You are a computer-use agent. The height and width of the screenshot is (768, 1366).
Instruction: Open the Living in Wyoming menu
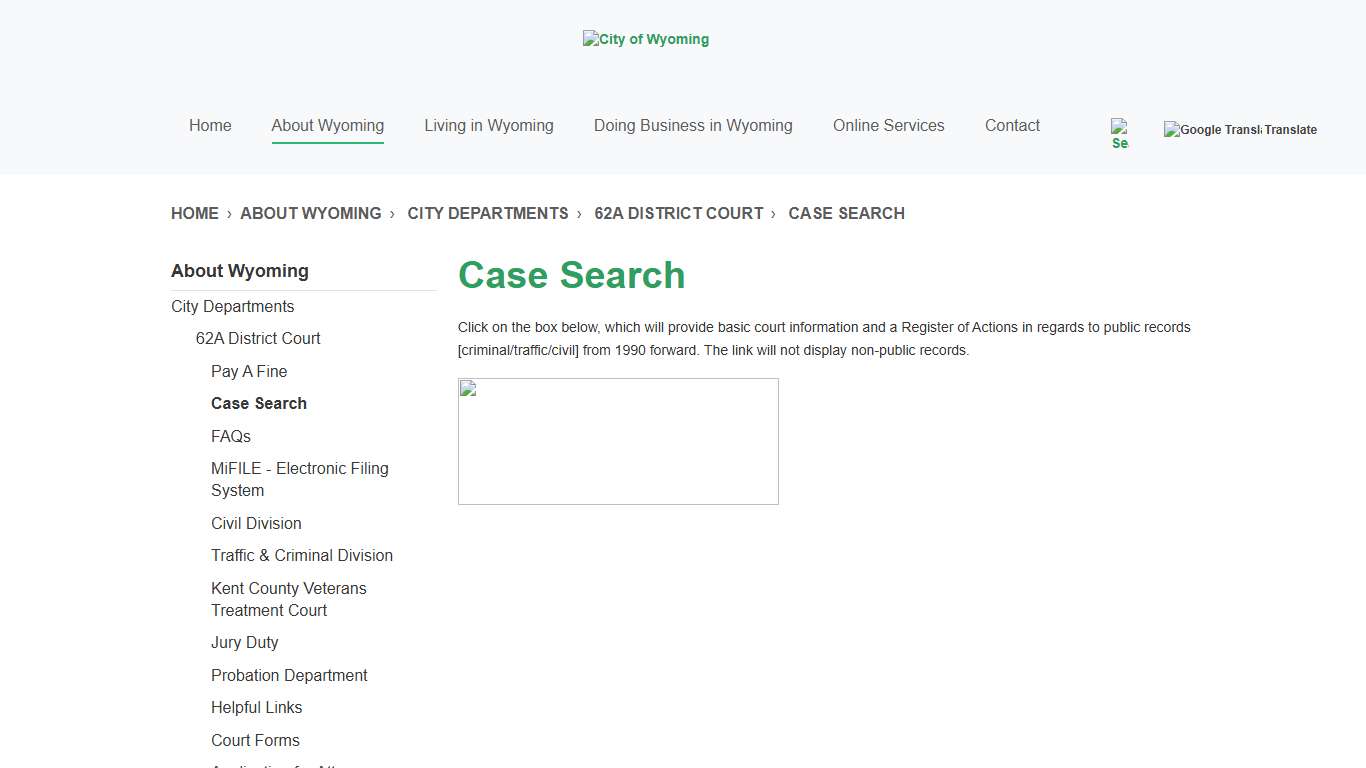(x=489, y=125)
